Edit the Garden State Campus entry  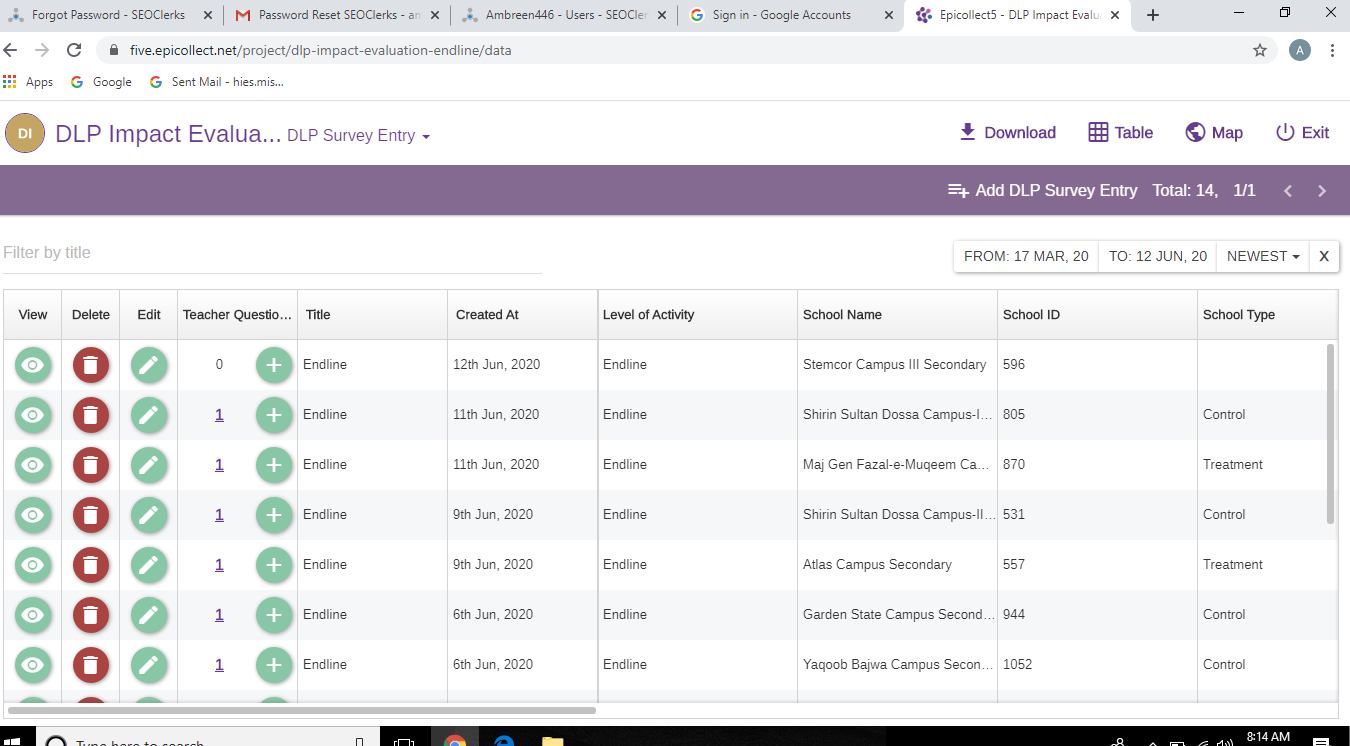tap(149, 615)
